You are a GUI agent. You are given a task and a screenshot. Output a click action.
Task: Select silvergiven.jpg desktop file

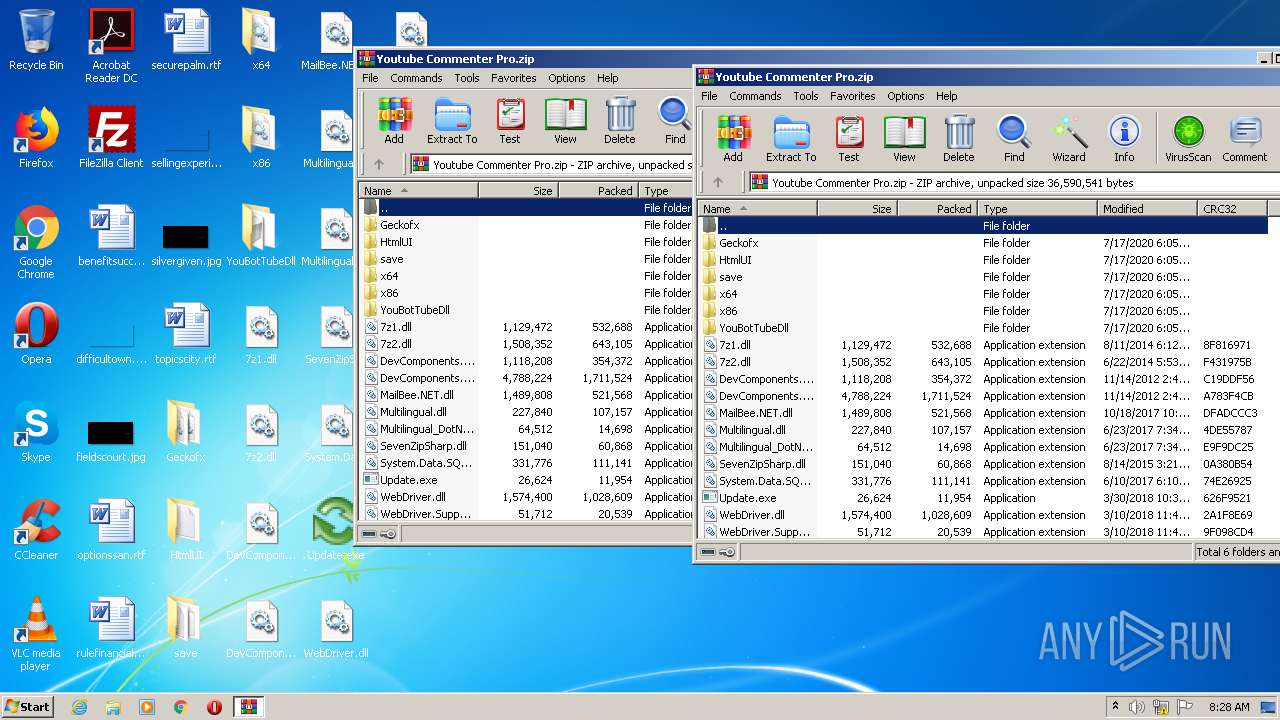186,243
